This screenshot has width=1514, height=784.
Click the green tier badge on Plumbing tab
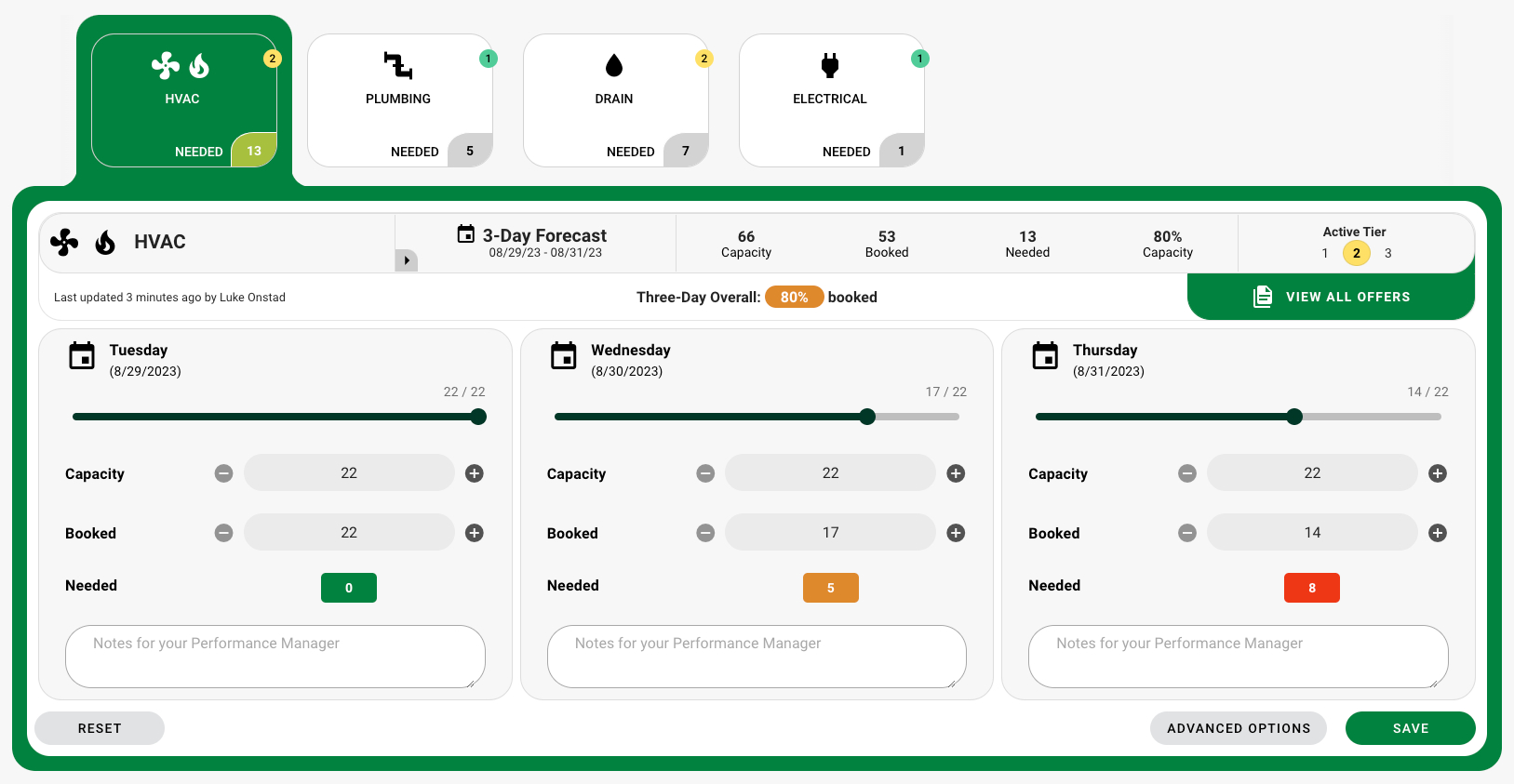(x=489, y=59)
